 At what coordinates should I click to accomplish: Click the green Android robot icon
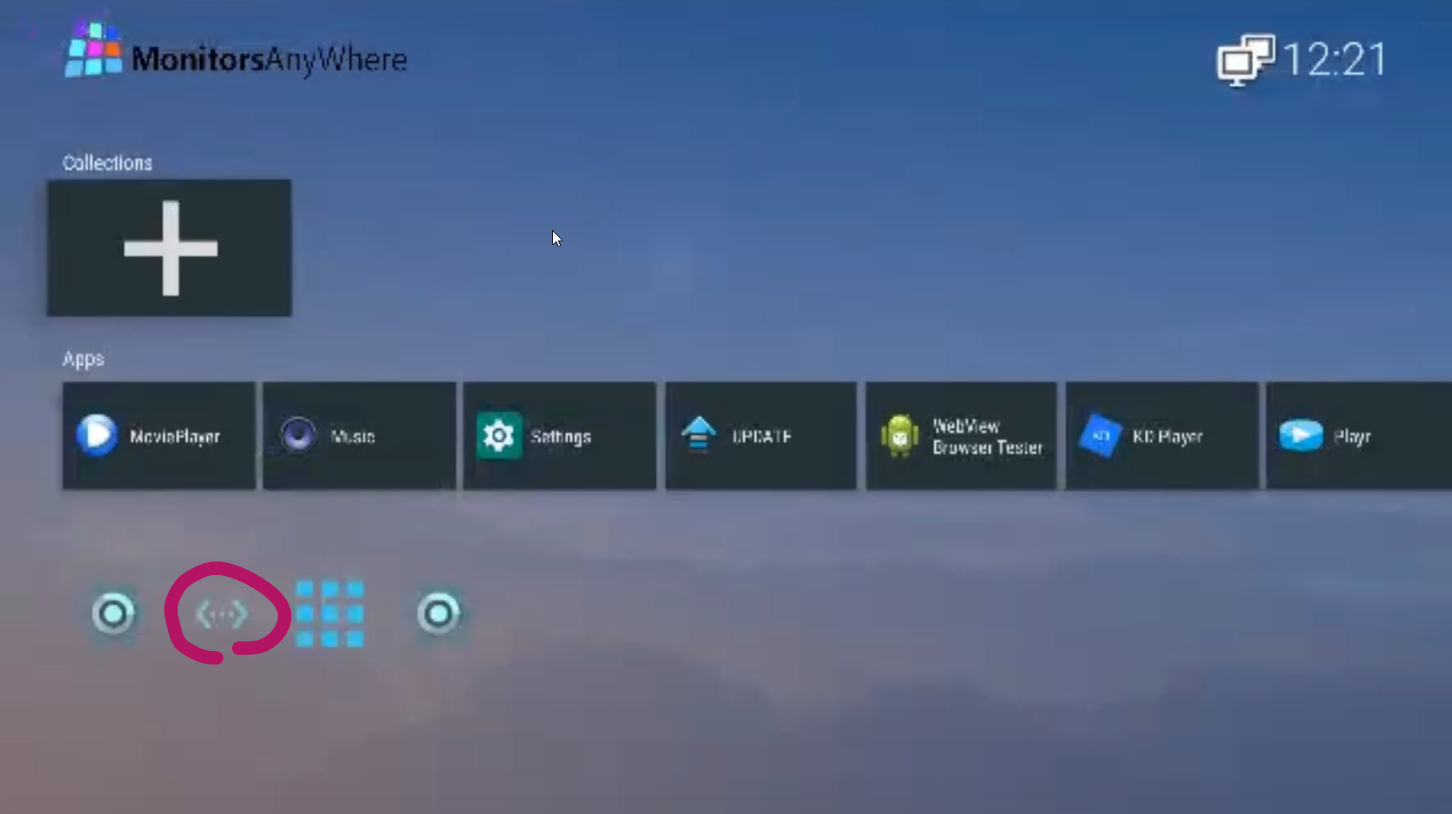tap(899, 437)
